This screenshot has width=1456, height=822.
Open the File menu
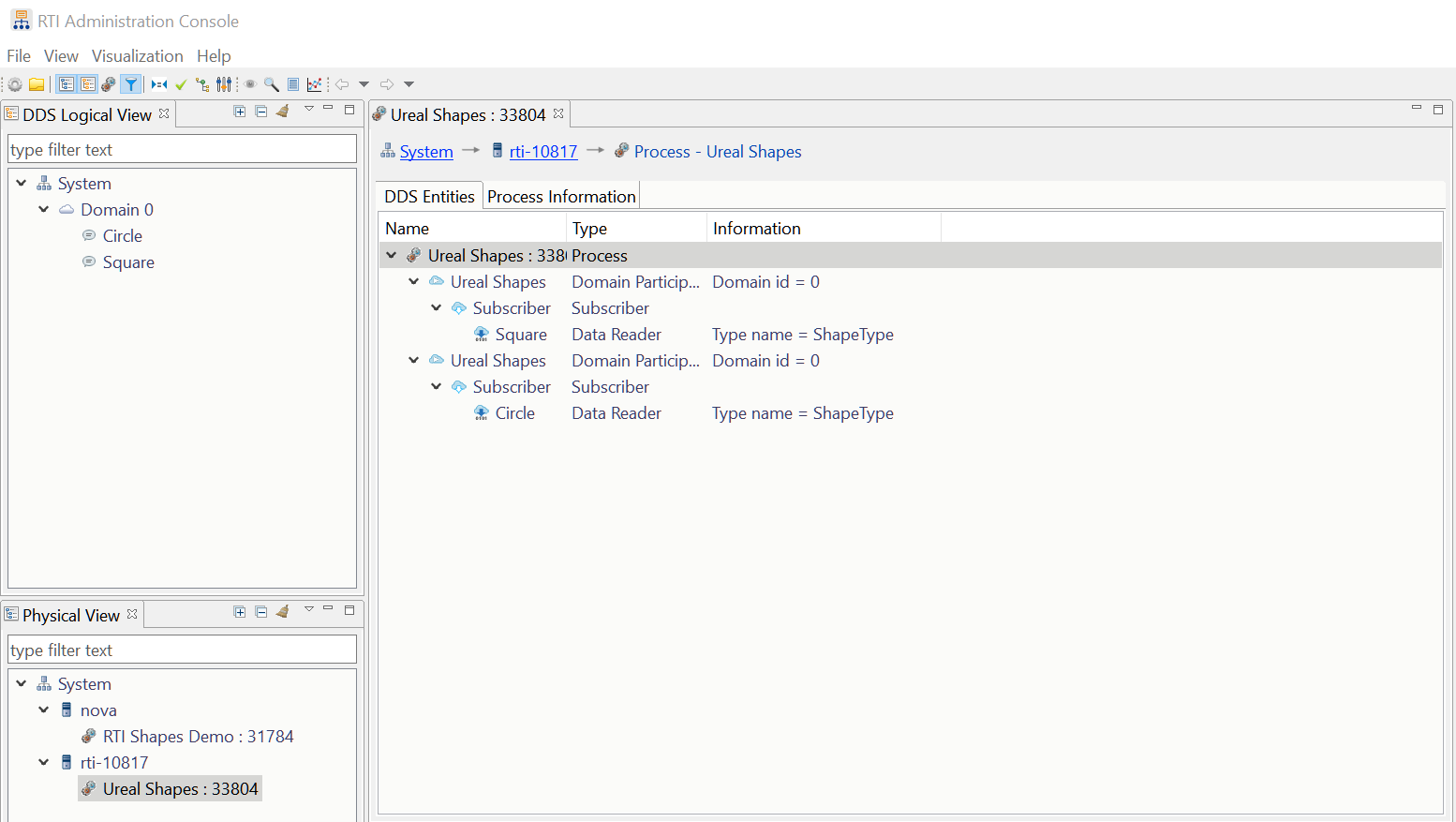(19, 56)
